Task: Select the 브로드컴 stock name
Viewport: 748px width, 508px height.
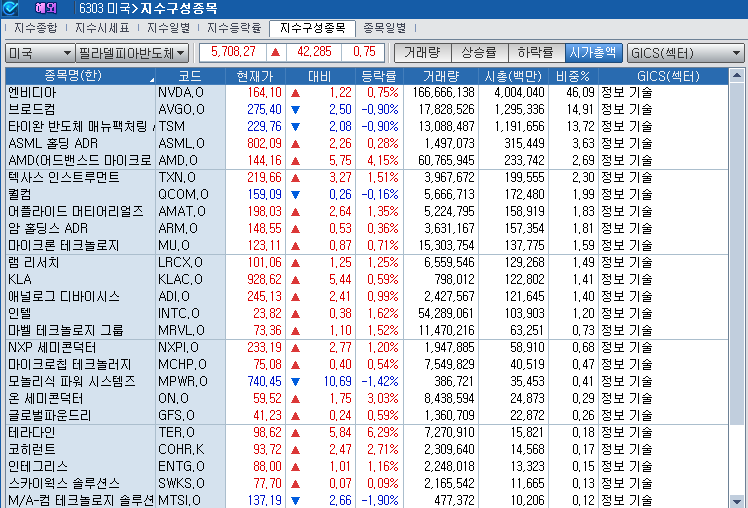Action: [x=31, y=110]
